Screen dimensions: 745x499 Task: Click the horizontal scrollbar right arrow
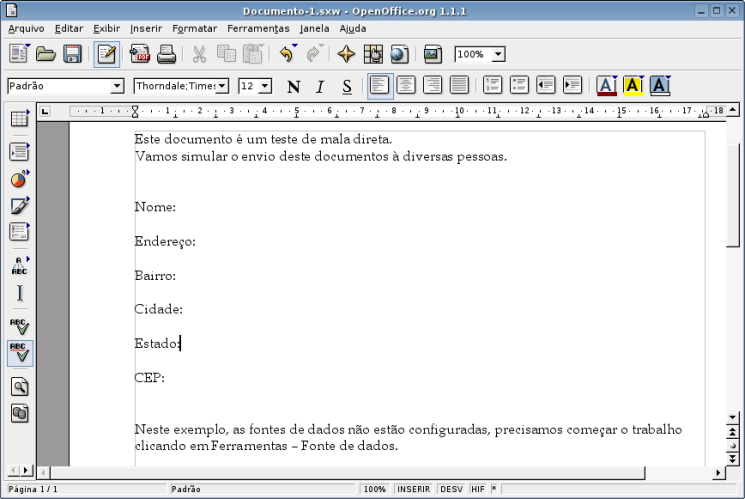tap(718, 472)
